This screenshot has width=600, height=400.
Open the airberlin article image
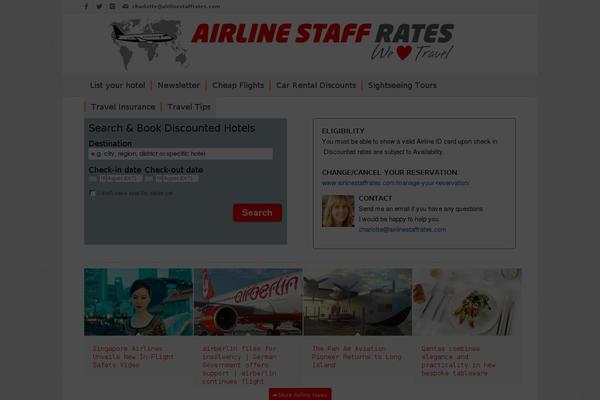[248, 302]
